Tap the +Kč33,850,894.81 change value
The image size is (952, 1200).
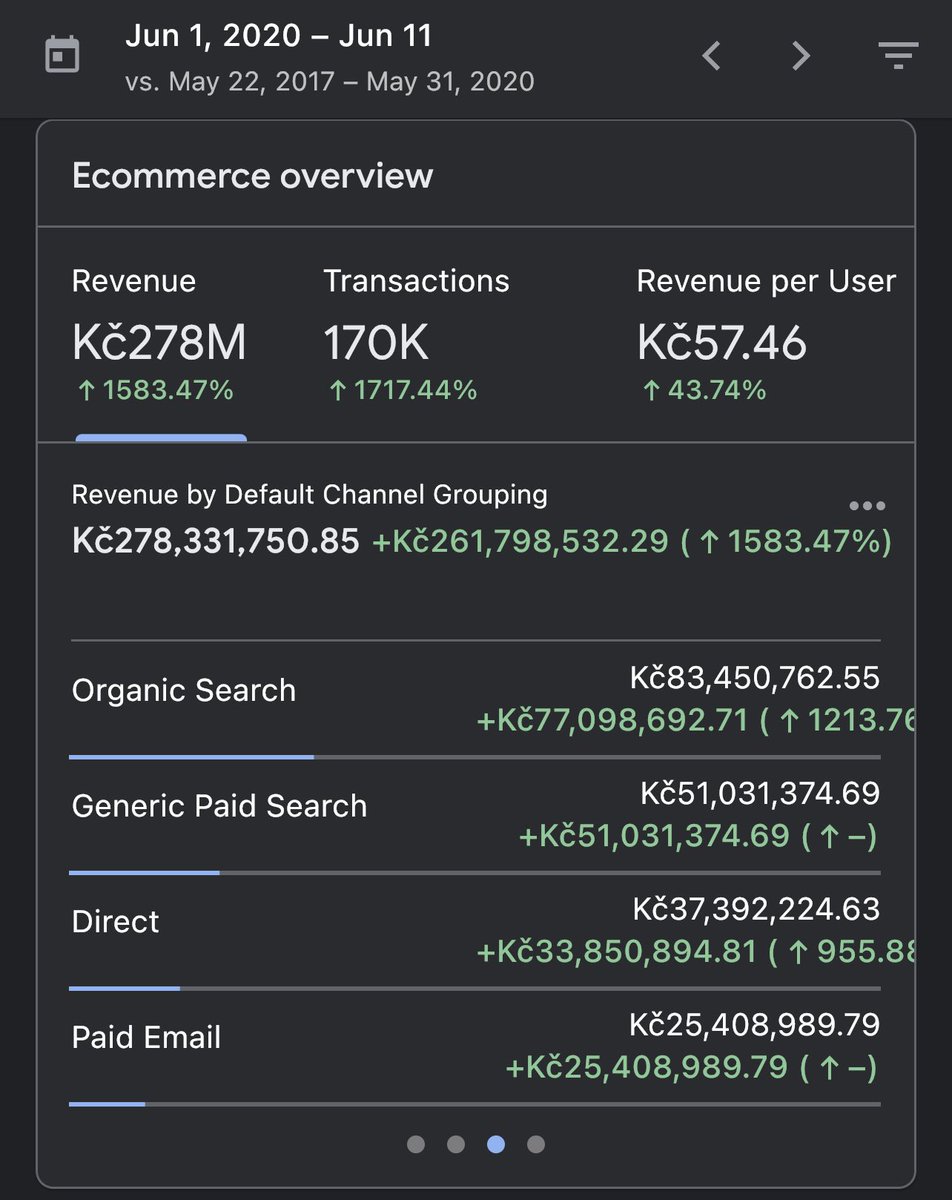(617, 952)
